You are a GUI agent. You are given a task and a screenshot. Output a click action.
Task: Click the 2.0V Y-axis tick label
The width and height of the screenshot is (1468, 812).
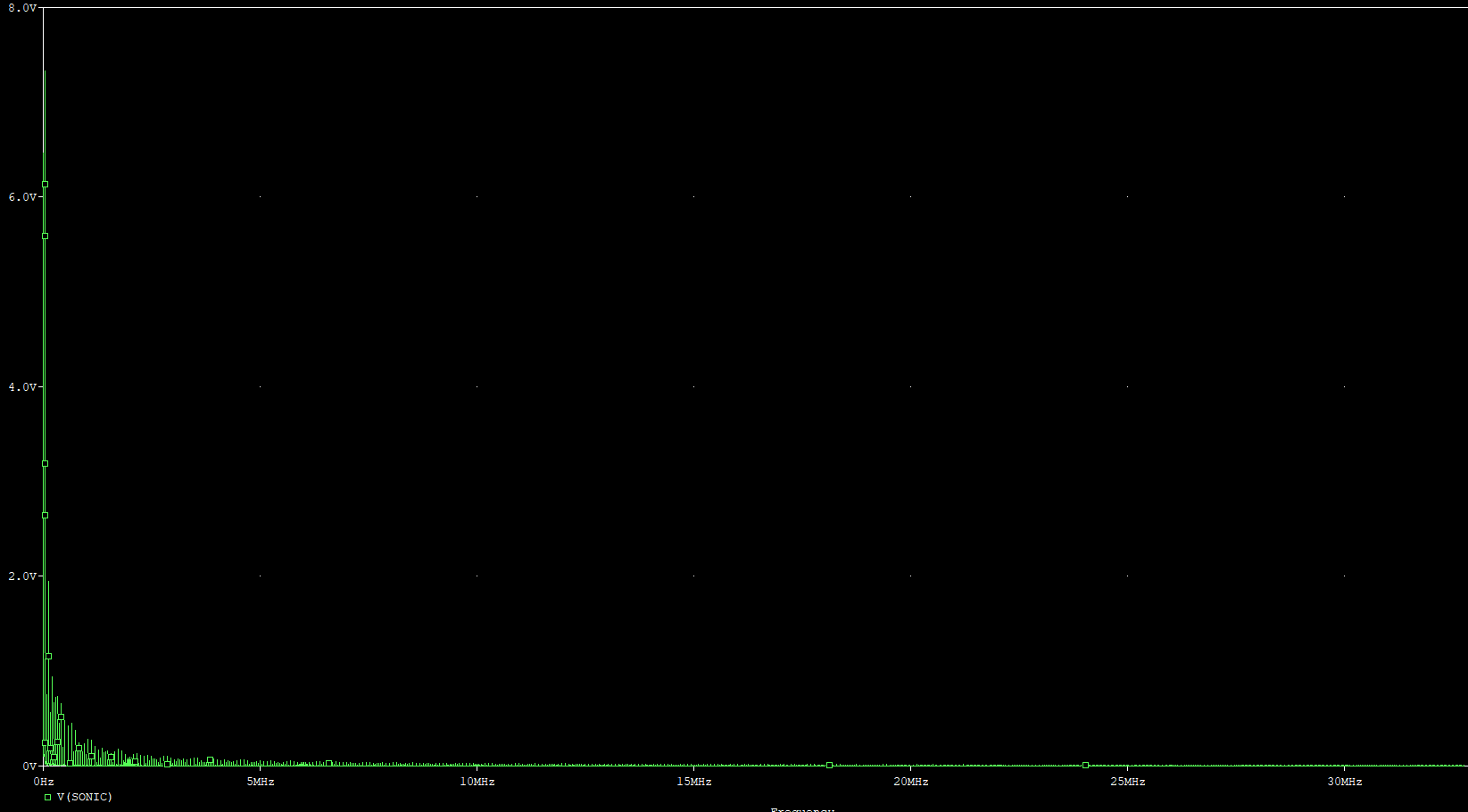[22, 576]
